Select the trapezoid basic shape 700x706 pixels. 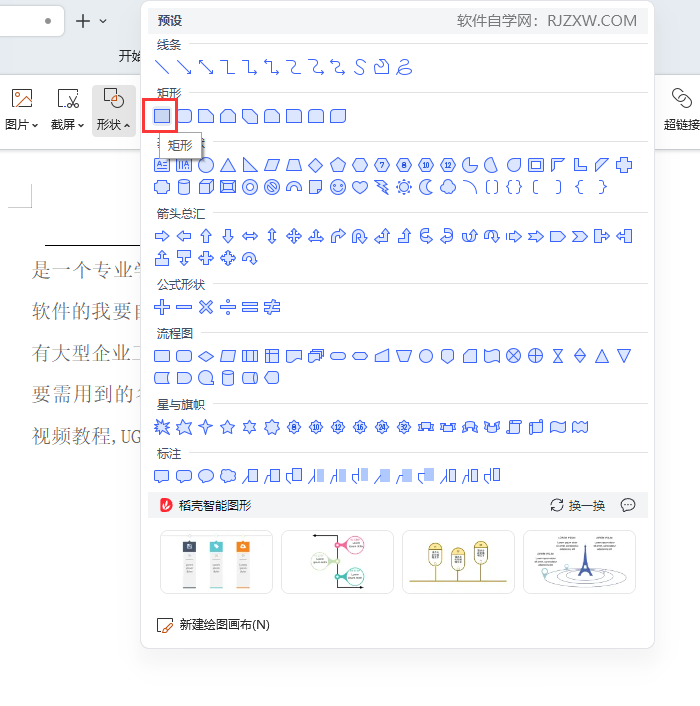coord(294,165)
